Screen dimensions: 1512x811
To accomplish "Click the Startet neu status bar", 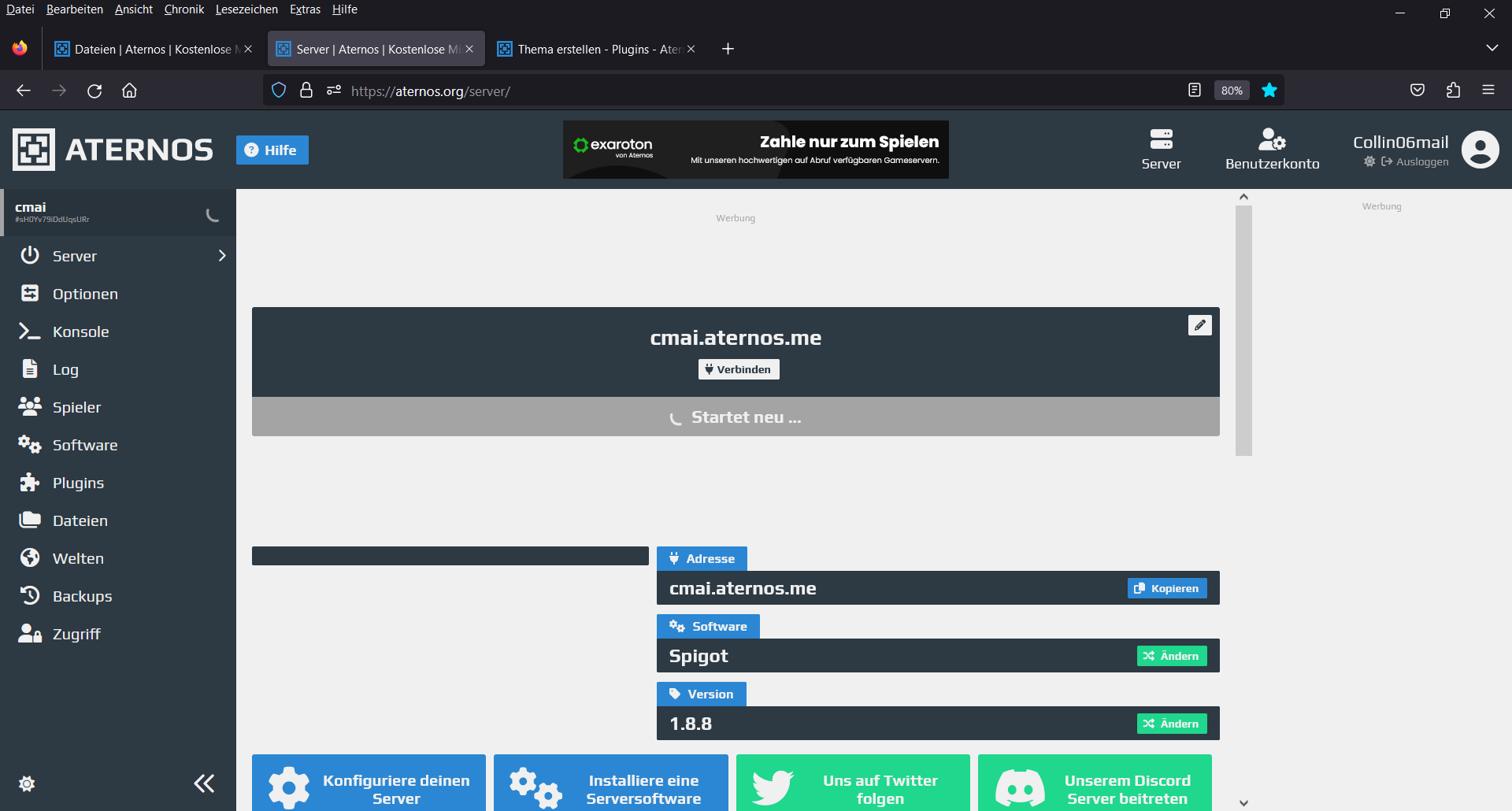I will [x=736, y=417].
